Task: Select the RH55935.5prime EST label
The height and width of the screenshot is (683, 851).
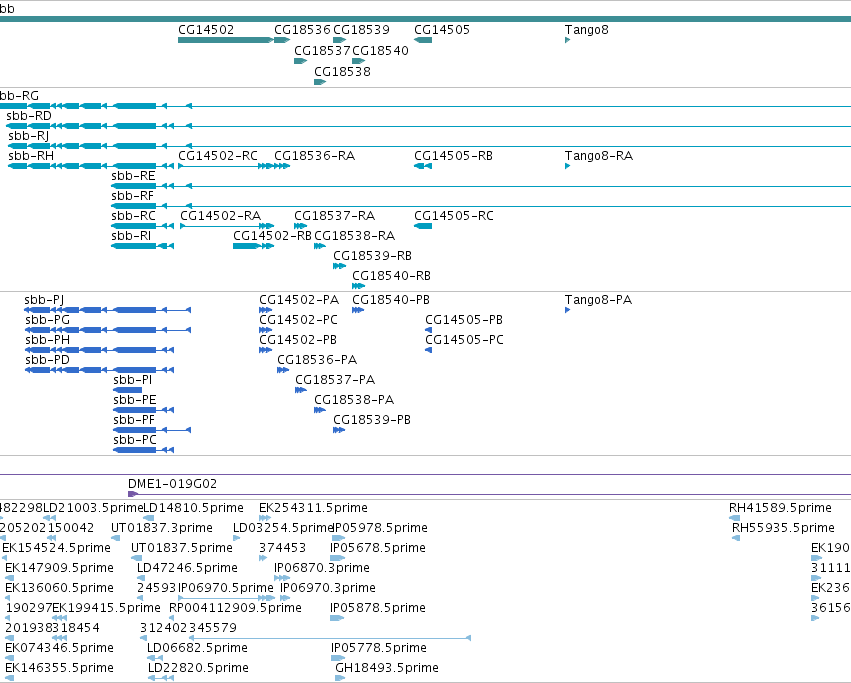Action: pos(784,528)
